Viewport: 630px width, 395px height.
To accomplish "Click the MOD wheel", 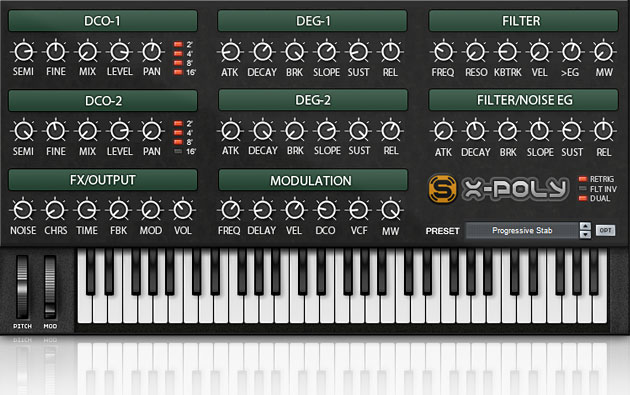I will [50, 287].
